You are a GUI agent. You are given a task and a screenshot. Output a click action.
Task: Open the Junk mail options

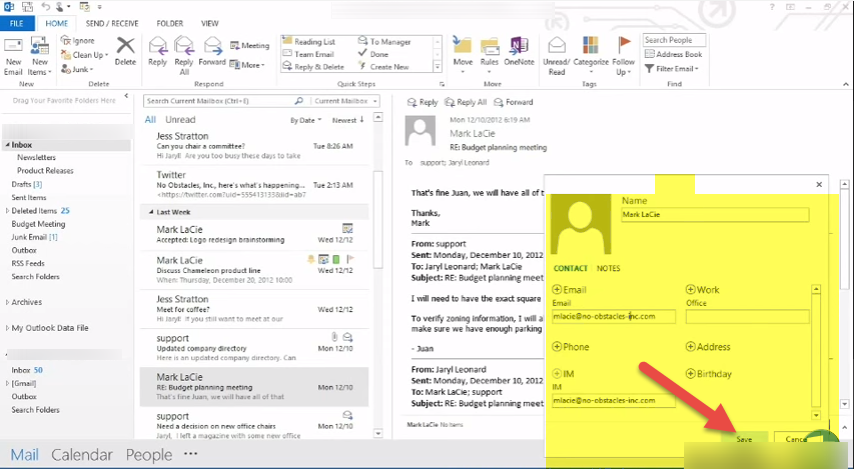tap(77, 69)
